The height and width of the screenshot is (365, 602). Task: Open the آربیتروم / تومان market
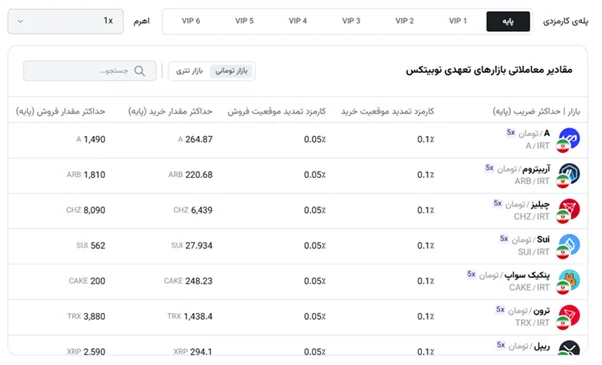coord(524,168)
